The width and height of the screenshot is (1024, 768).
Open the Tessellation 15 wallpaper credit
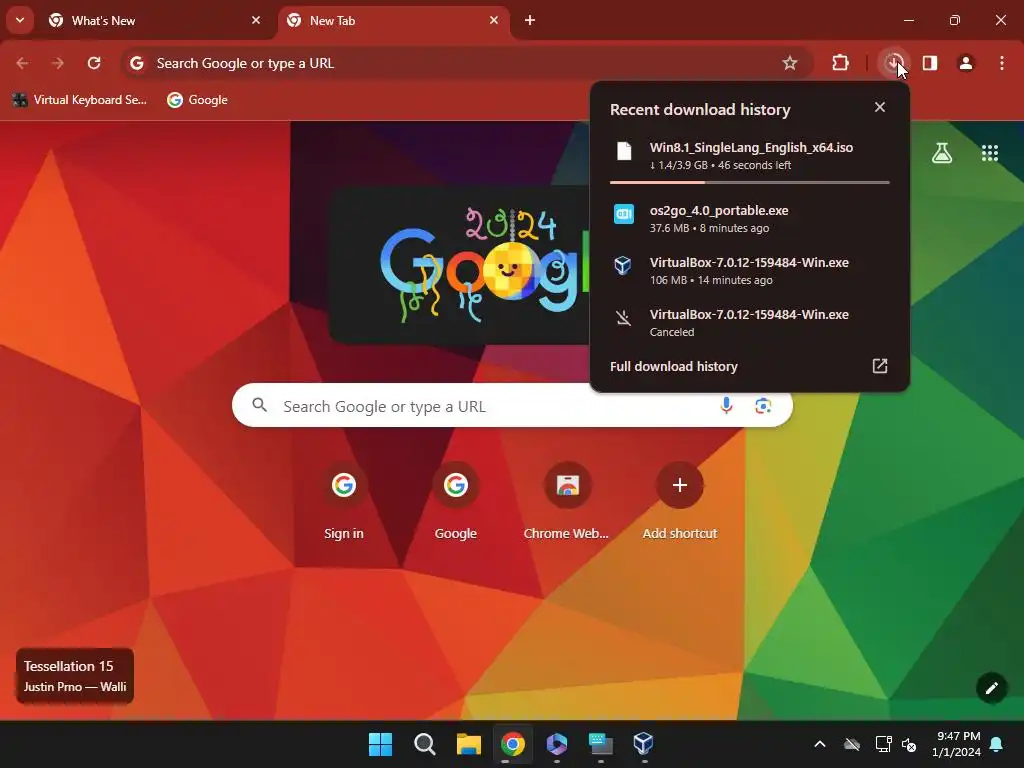pos(74,676)
